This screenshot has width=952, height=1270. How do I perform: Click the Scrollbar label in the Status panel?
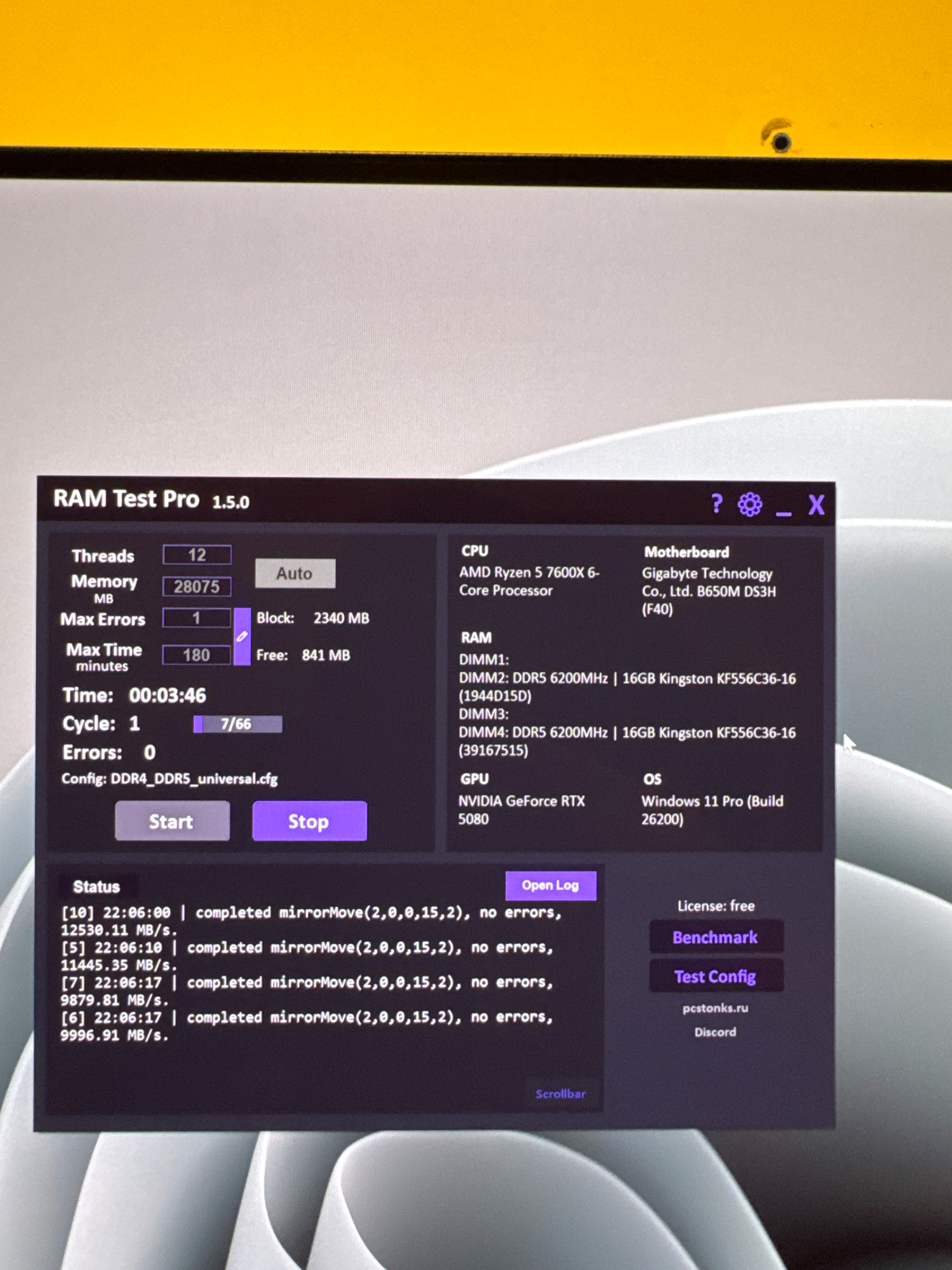click(x=561, y=1094)
